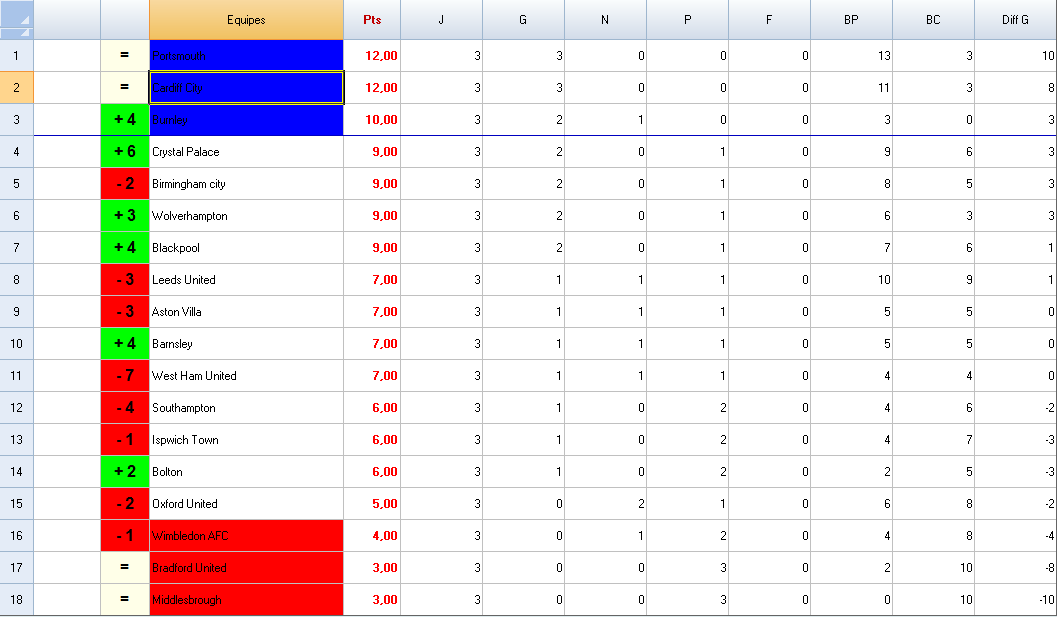Select row header 18
The width and height of the screenshot is (1057, 617).
pyautogui.click(x=16, y=599)
